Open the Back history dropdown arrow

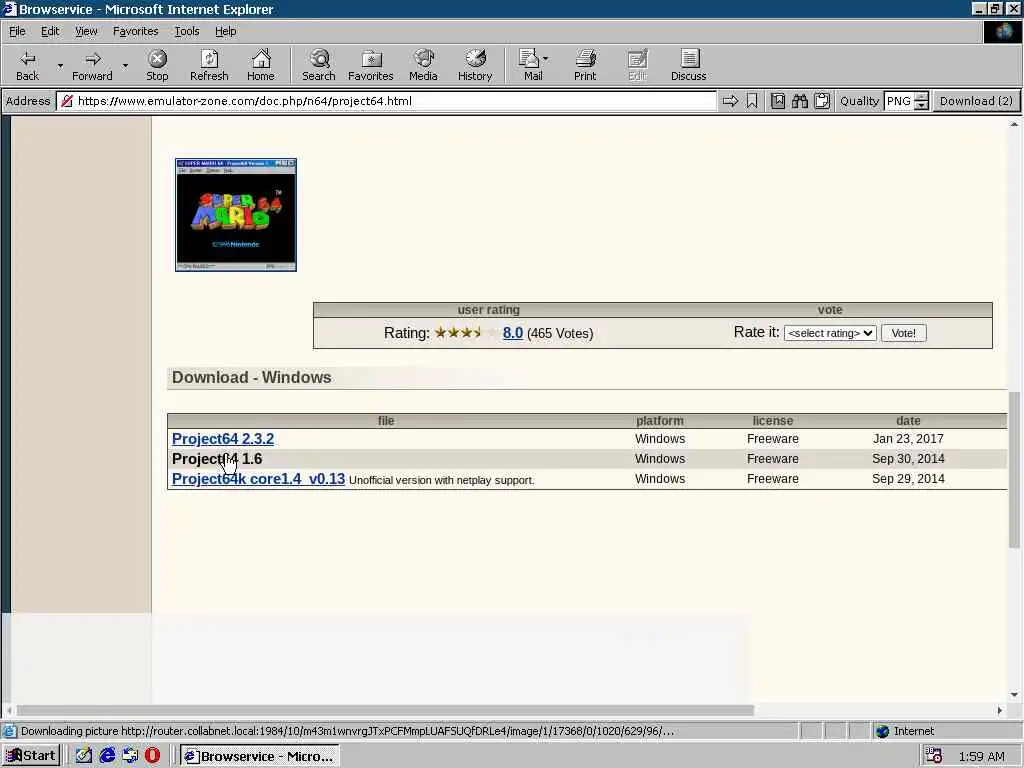60,65
